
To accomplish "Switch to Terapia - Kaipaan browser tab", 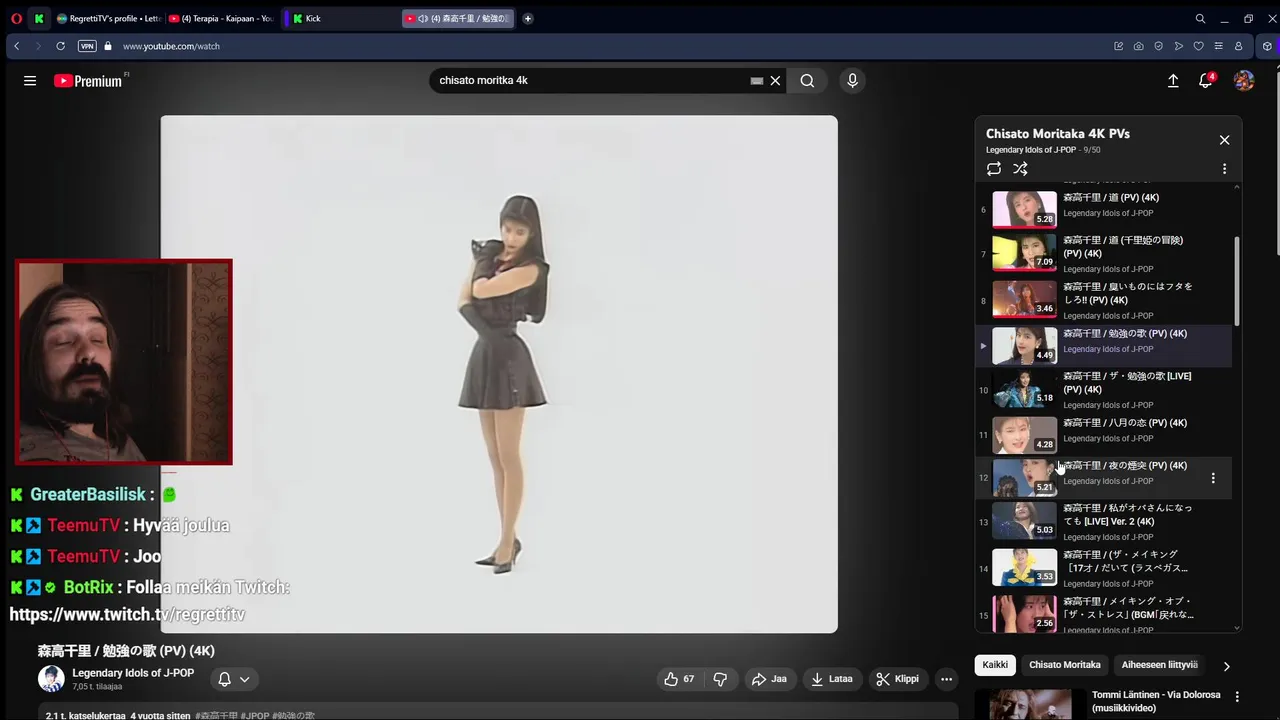I will (x=221, y=18).
